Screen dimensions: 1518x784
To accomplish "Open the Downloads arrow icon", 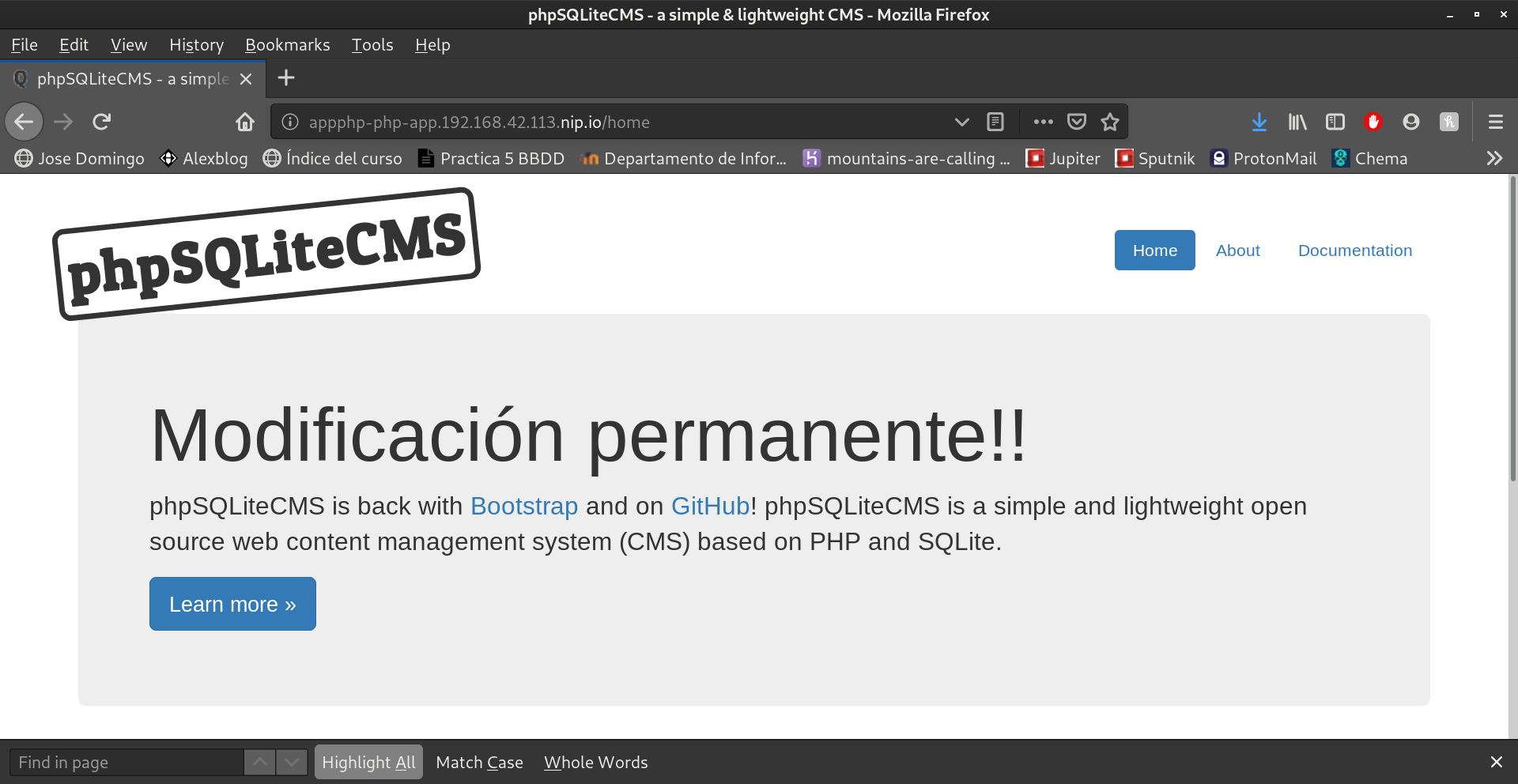I will coord(1259,122).
